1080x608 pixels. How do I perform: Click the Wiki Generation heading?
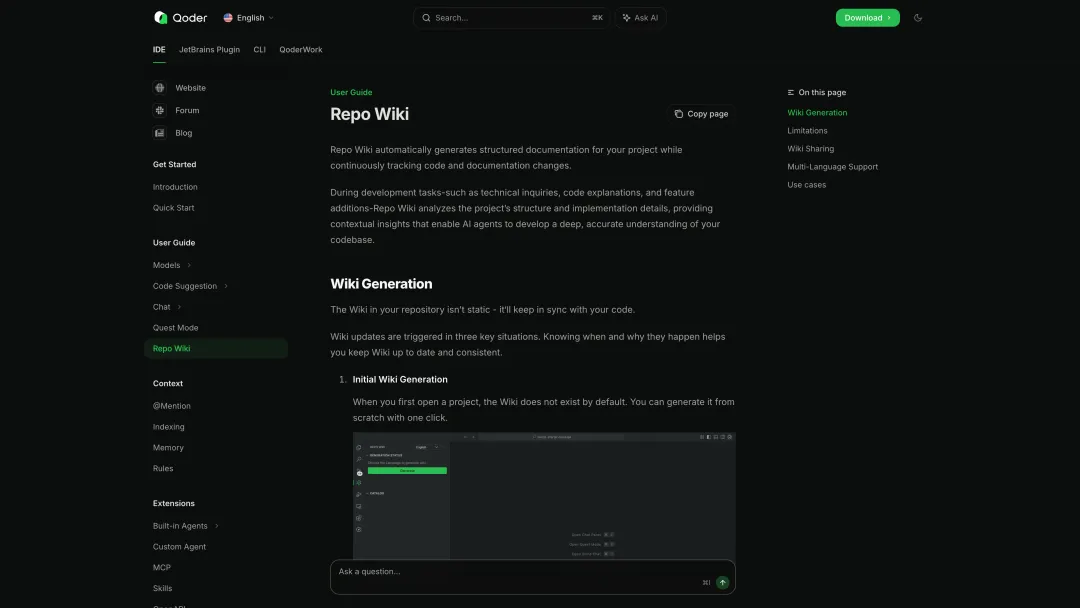coord(381,284)
